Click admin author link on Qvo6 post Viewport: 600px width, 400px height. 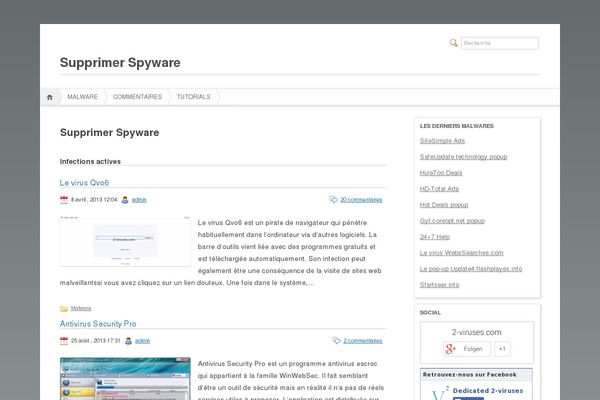[139, 200]
